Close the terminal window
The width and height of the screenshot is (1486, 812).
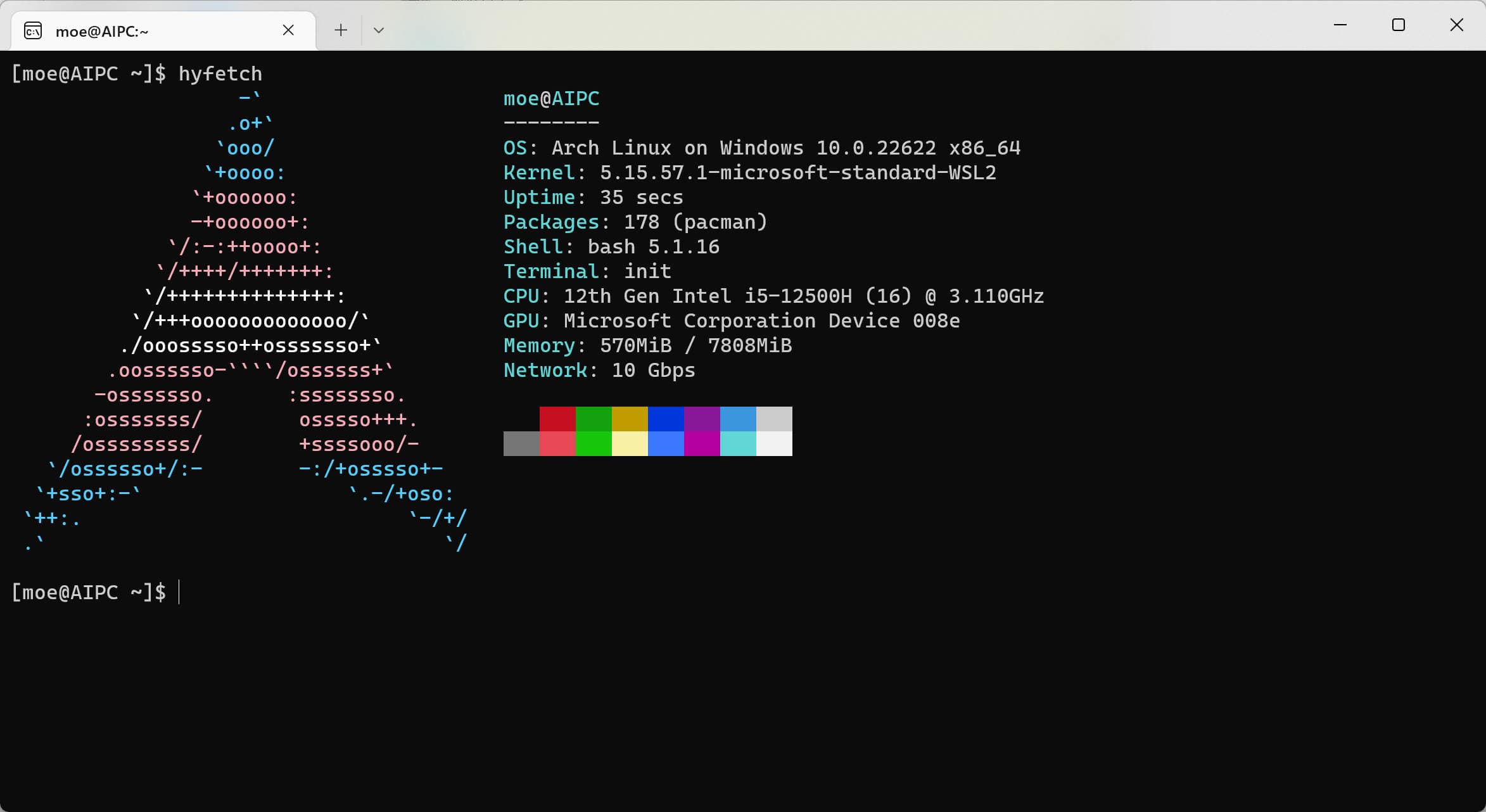tap(1456, 25)
